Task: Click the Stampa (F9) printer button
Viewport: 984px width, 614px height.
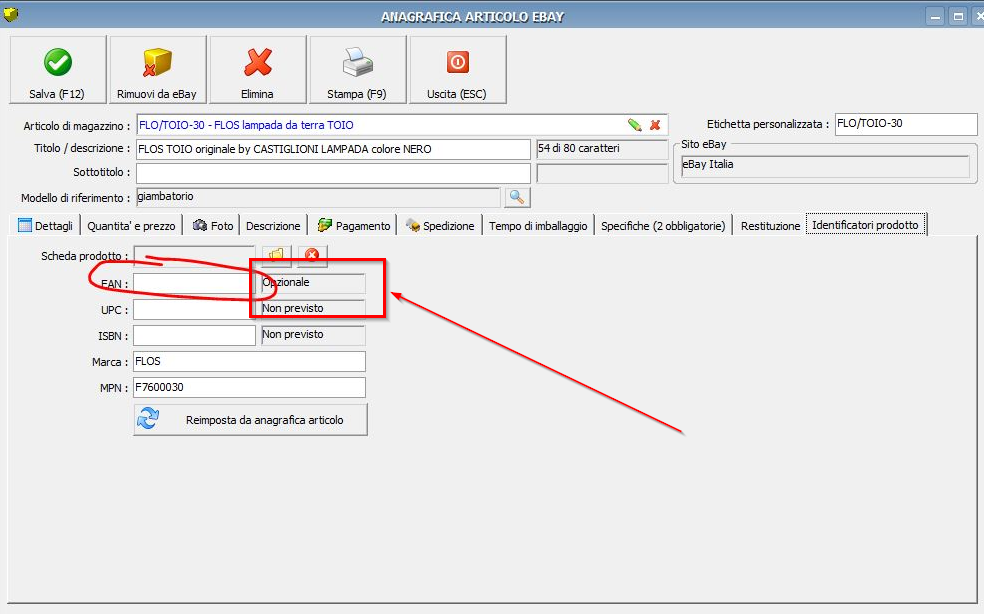Action: [357, 70]
